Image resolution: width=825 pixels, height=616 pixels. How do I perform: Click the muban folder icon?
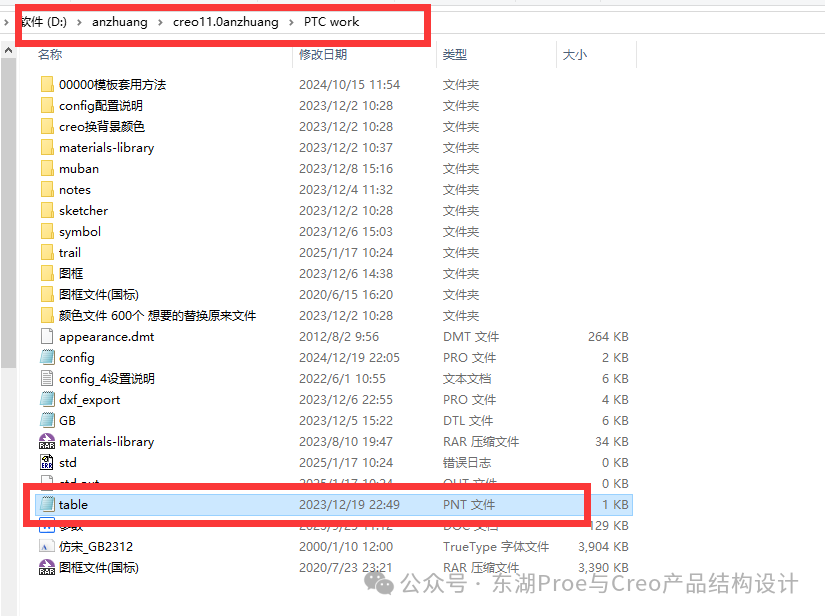(46, 168)
